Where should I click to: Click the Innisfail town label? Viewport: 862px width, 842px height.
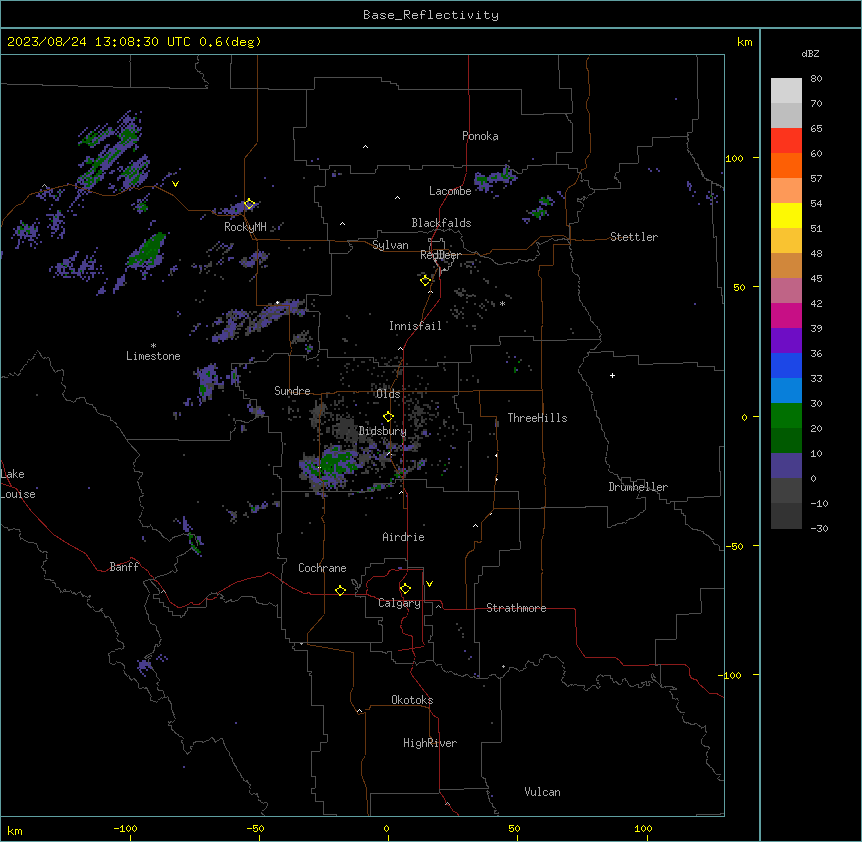[x=415, y=326]
